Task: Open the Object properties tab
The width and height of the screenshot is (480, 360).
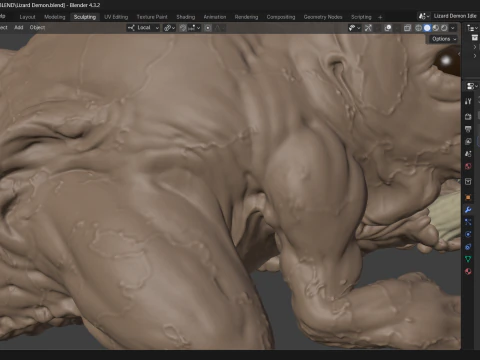Action: pyautogui.click(x=468, y=197)
